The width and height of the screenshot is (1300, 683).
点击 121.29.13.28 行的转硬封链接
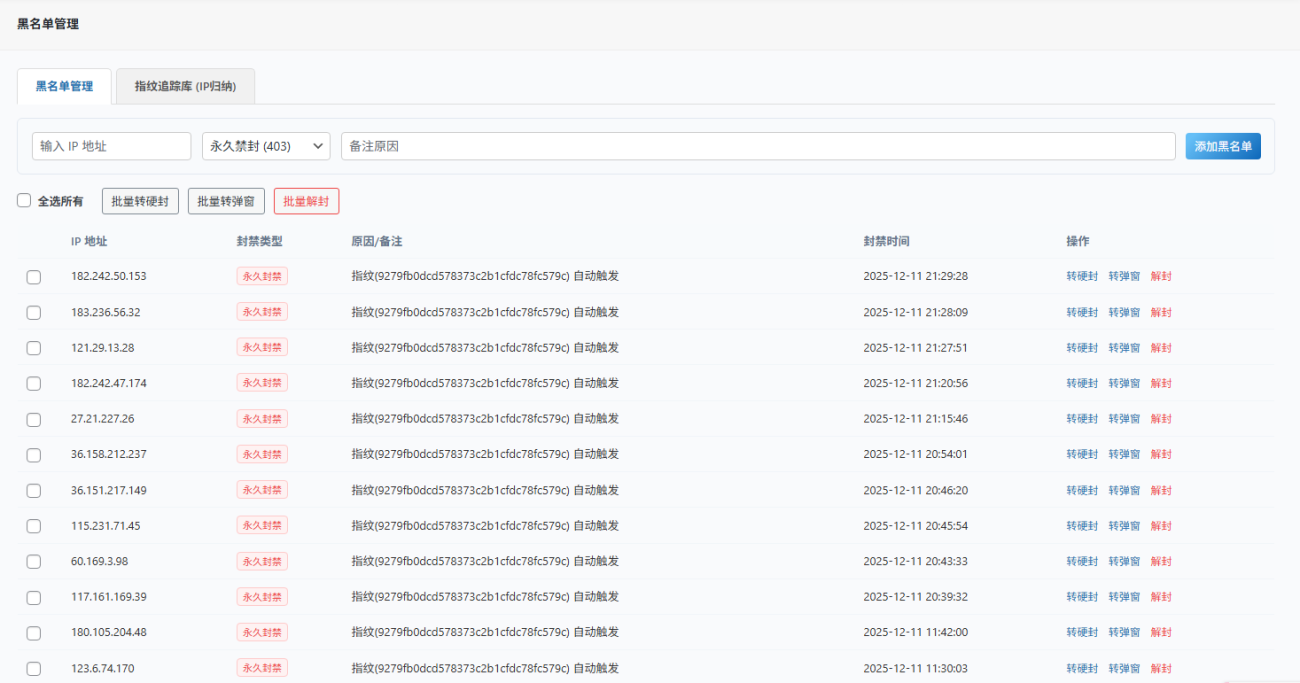click(x=1082, y=347)
